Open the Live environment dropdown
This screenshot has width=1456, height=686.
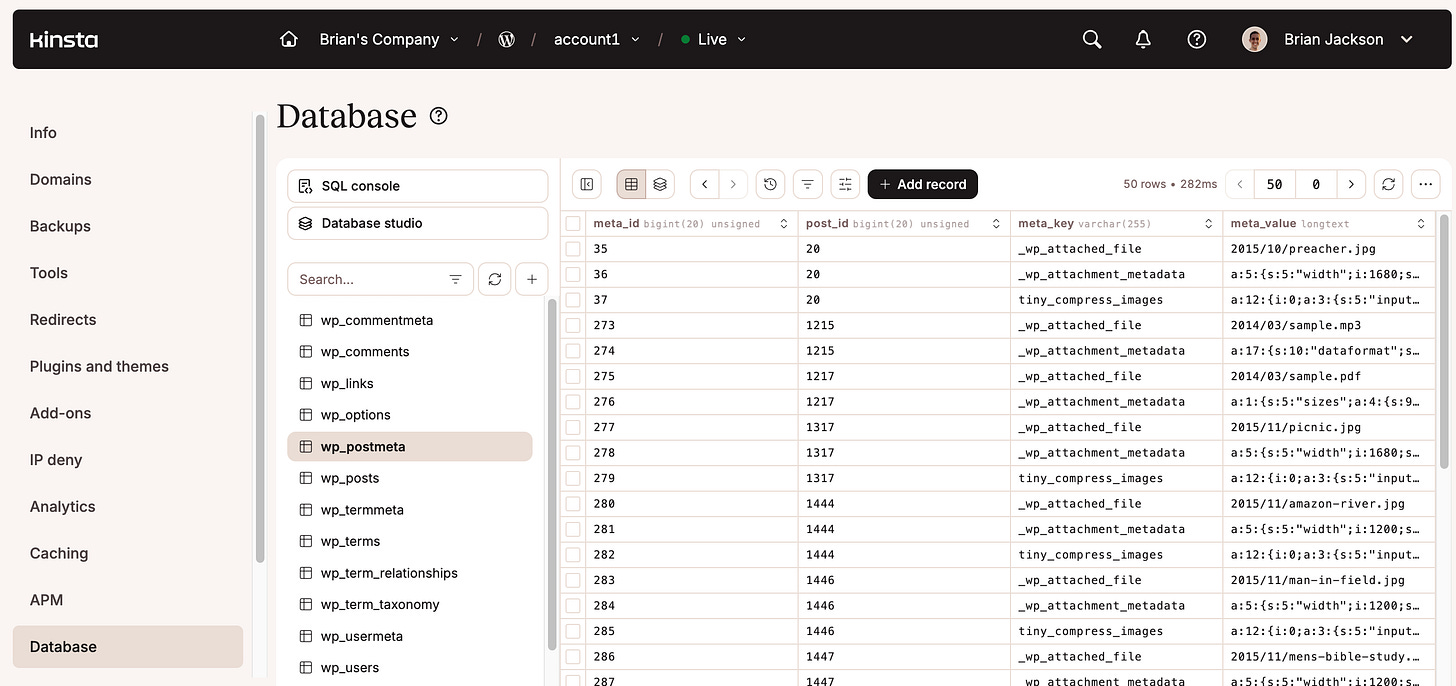(713, 39)
